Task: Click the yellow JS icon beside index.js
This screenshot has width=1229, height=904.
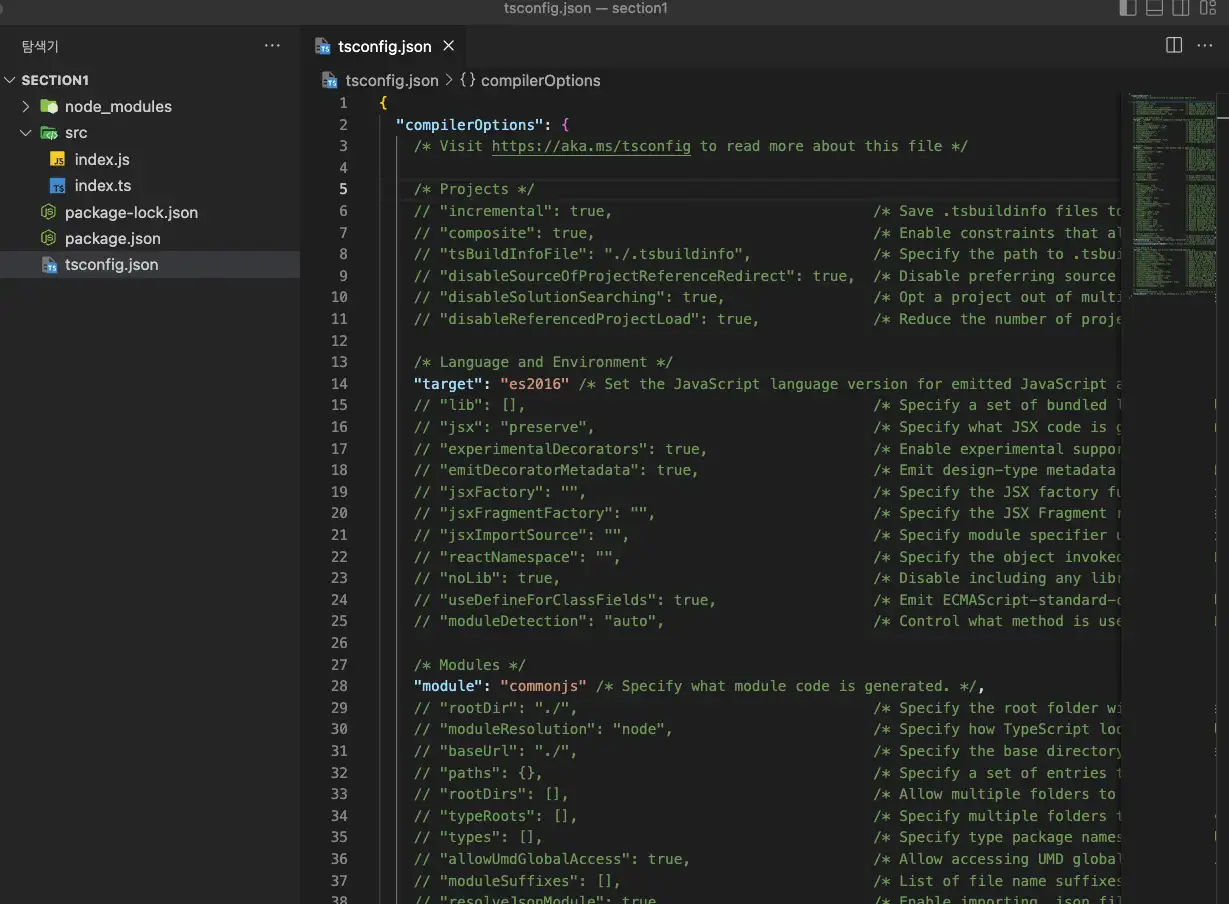Action: tap(58, 159)
